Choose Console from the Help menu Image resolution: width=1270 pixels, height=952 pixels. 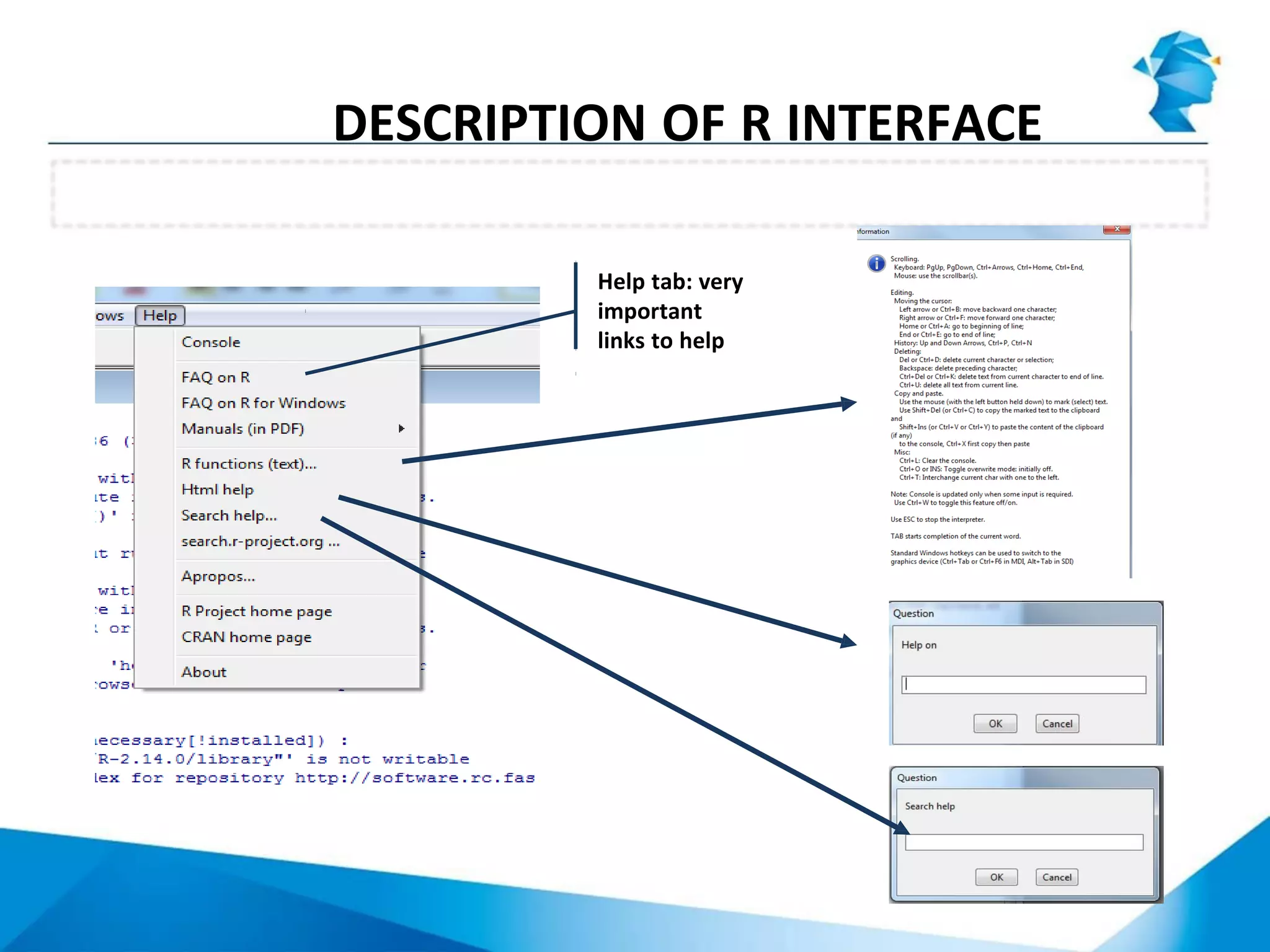[211, 342]
